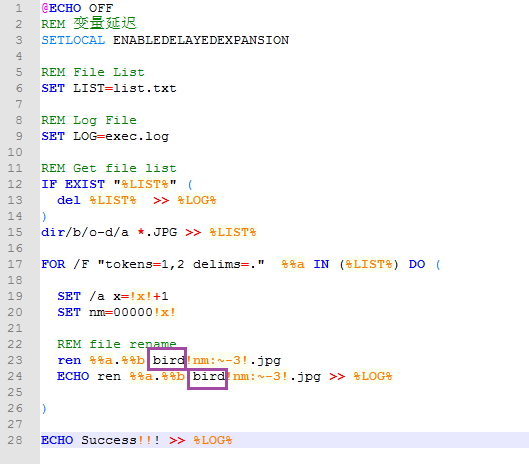Click '*.JPG' wildcard on line 15

tap(157, 233)
